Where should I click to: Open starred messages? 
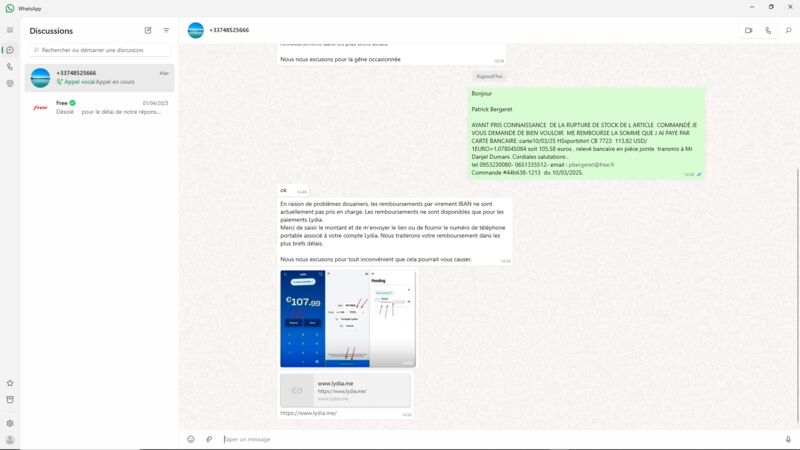click(10, 383)
